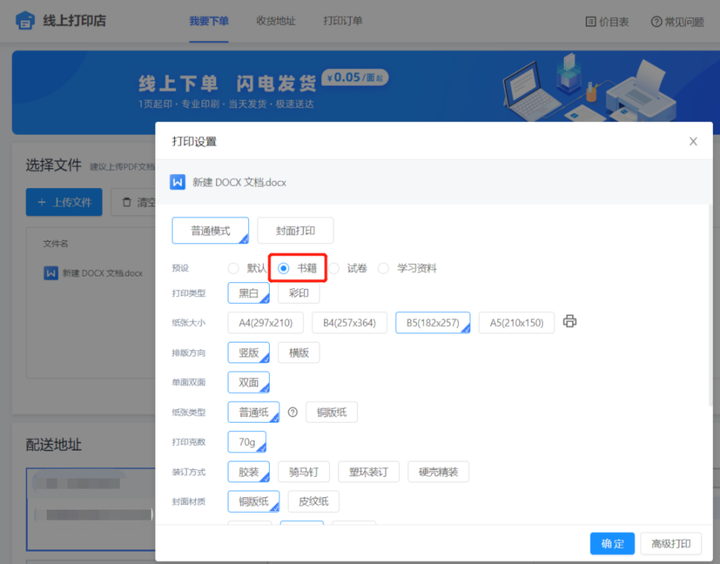720x564 pixels.
Task: Click the 上传文件 upload button
Action: click(x=64, y=202)
